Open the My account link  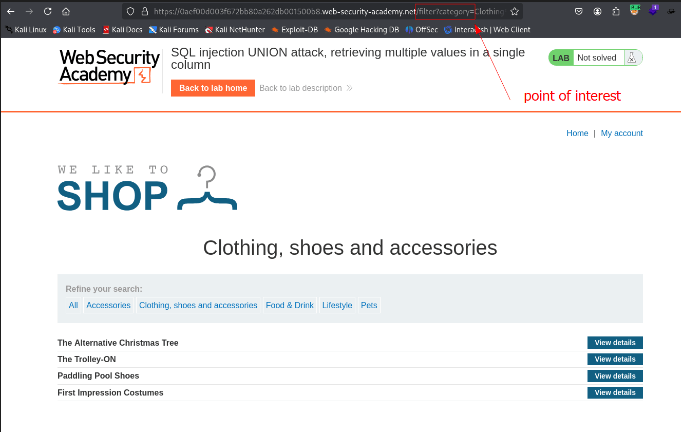click(621, 133)
